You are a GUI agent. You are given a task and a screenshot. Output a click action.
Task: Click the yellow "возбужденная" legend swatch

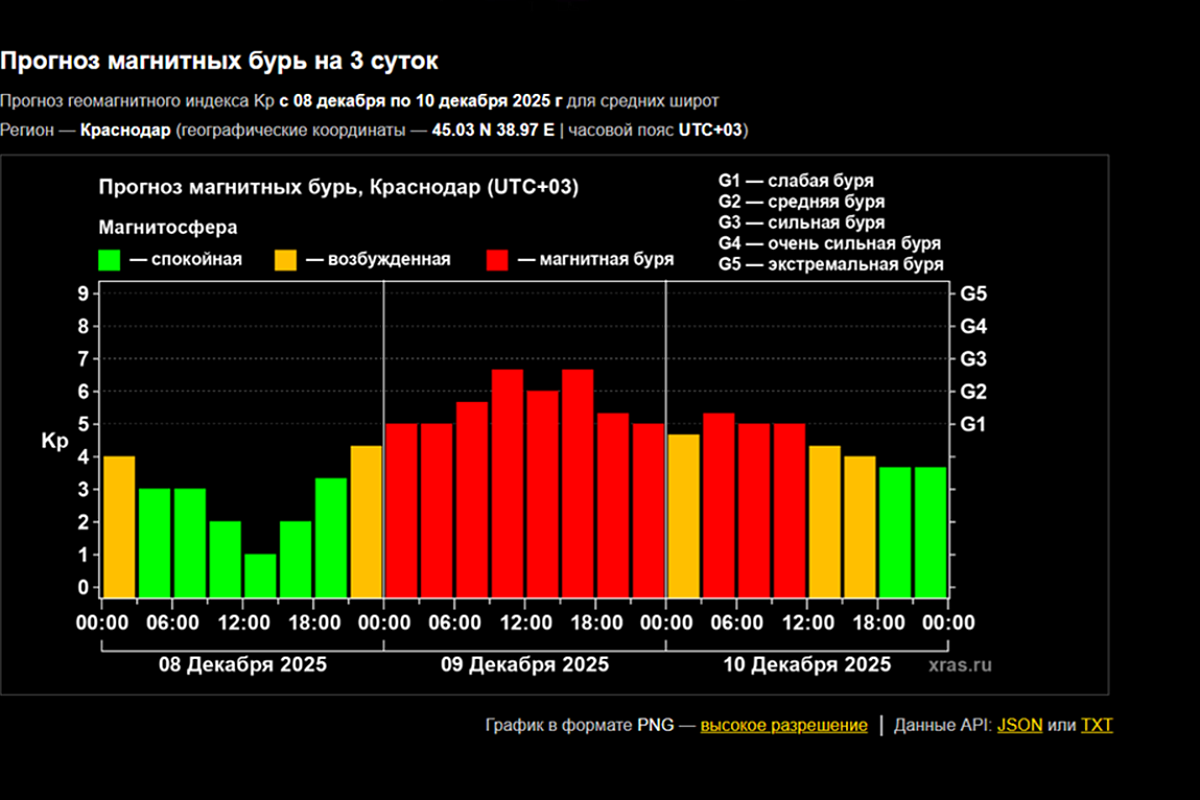(286, 260)
